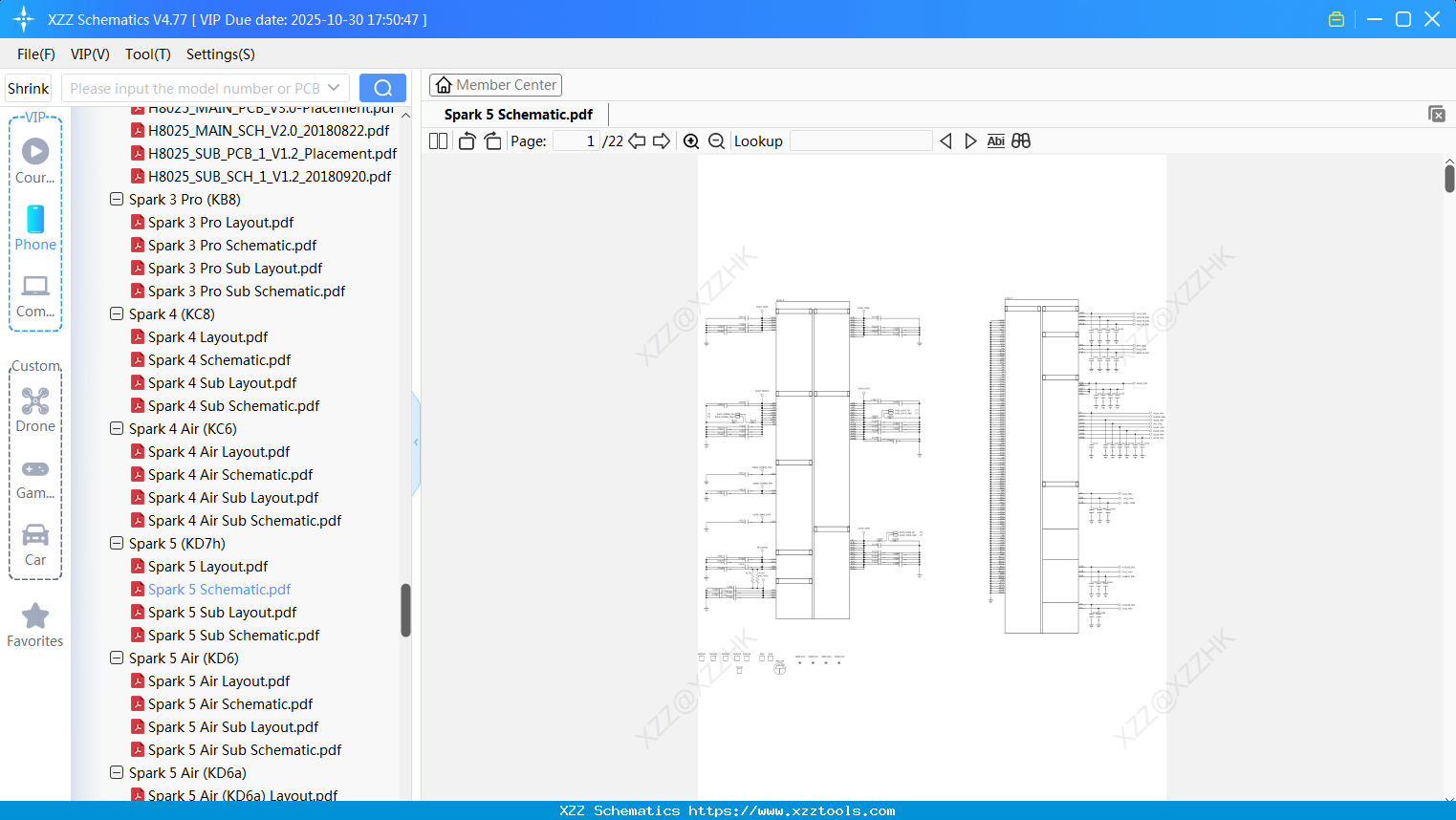
Task: Open Spark 5 Air Schematic.pdf from the tree
Action: tap(231, 703)
